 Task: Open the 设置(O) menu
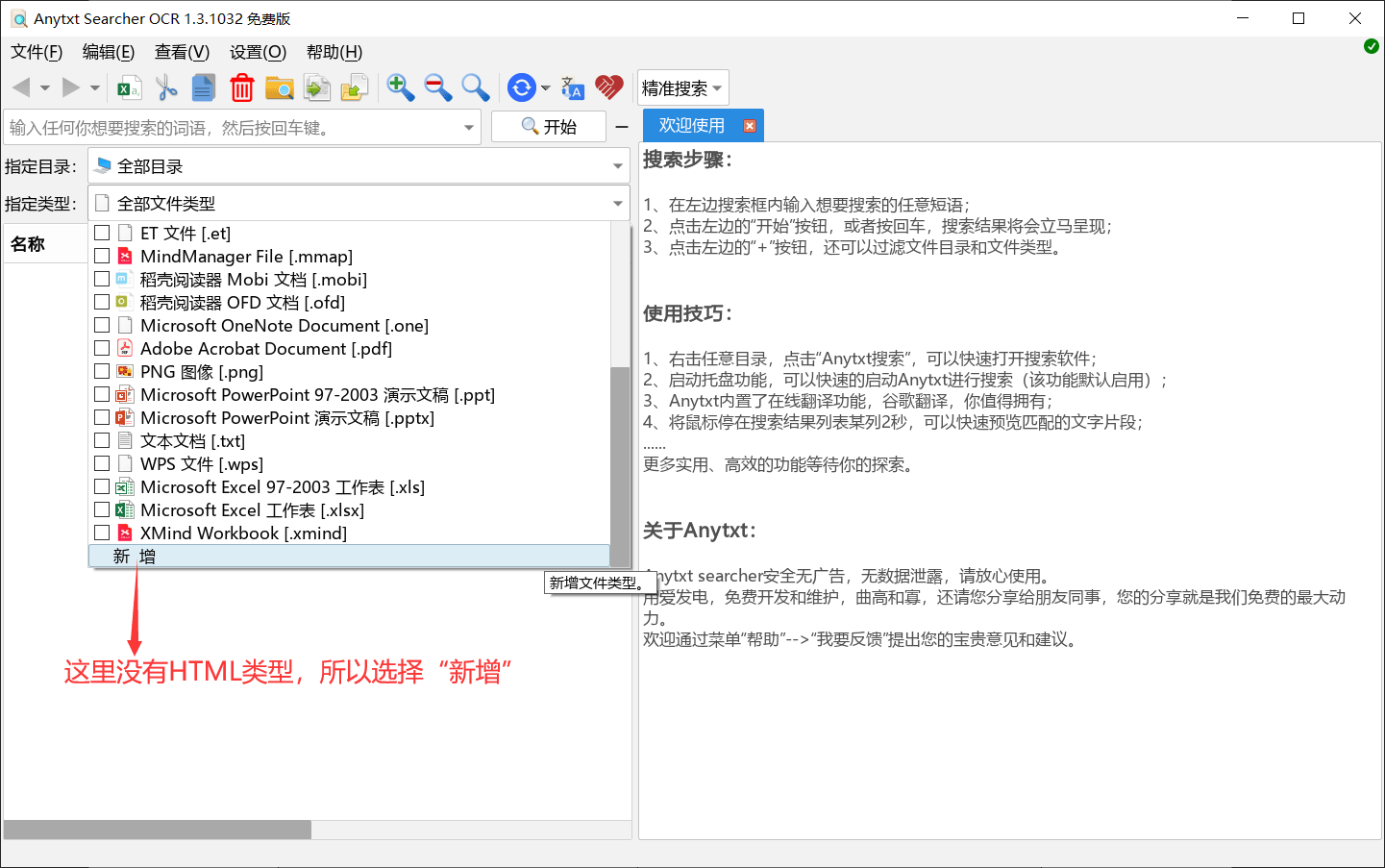click(x=258, y=52)
